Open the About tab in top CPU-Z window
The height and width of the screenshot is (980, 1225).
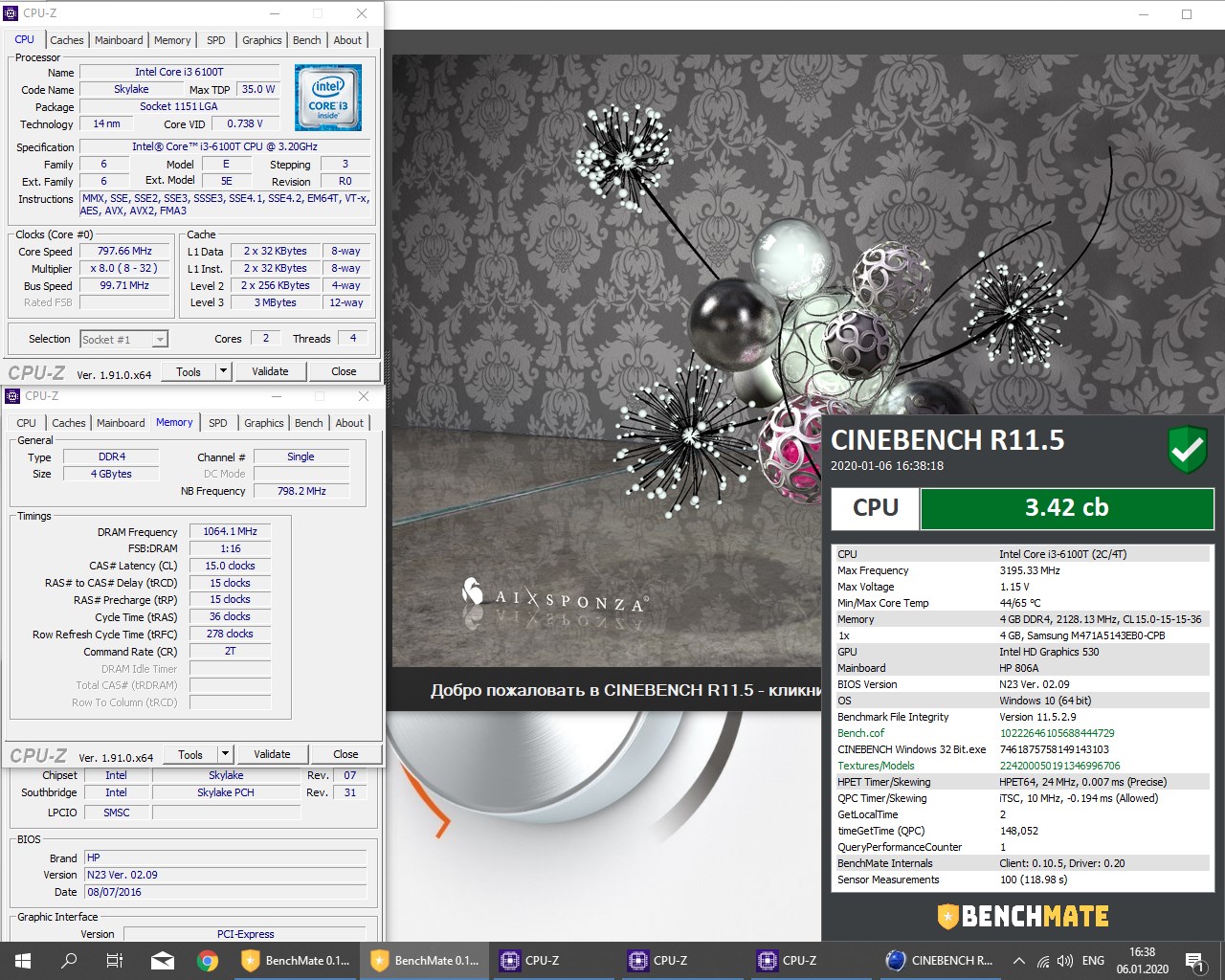click(x=347, y=40)
